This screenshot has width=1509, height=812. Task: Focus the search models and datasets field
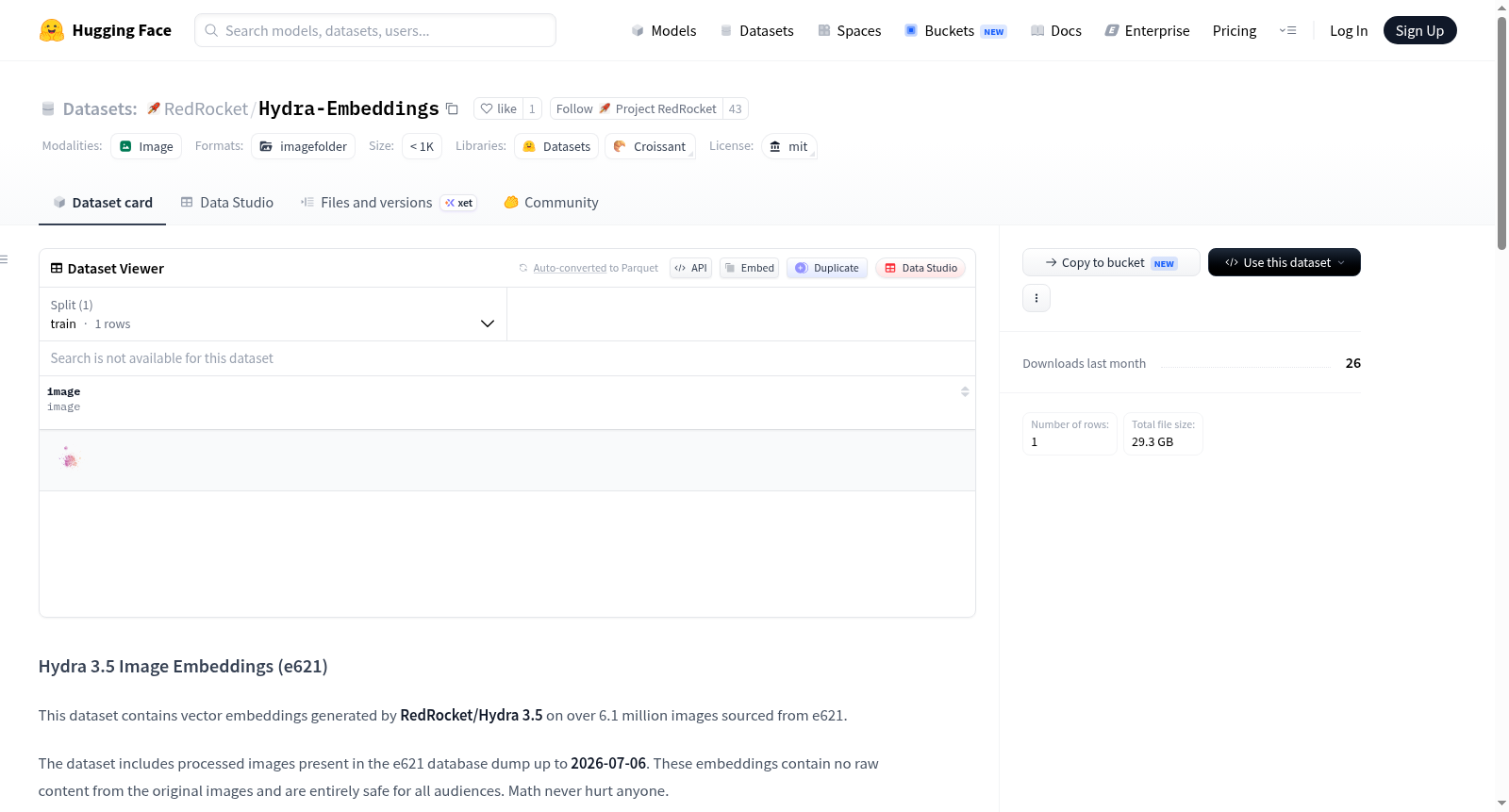click(x=375, y=30)
